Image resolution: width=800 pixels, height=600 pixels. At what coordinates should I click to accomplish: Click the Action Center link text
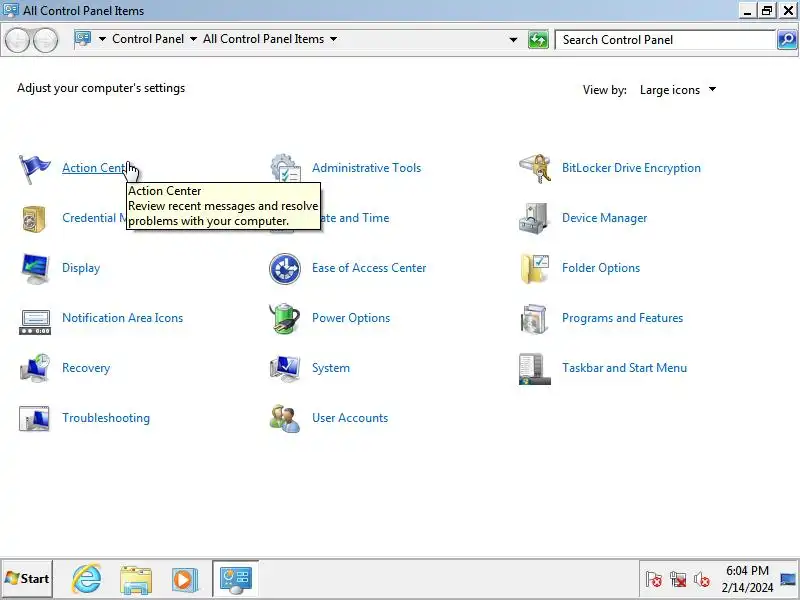pyautogui.click(x=93, y=168)
